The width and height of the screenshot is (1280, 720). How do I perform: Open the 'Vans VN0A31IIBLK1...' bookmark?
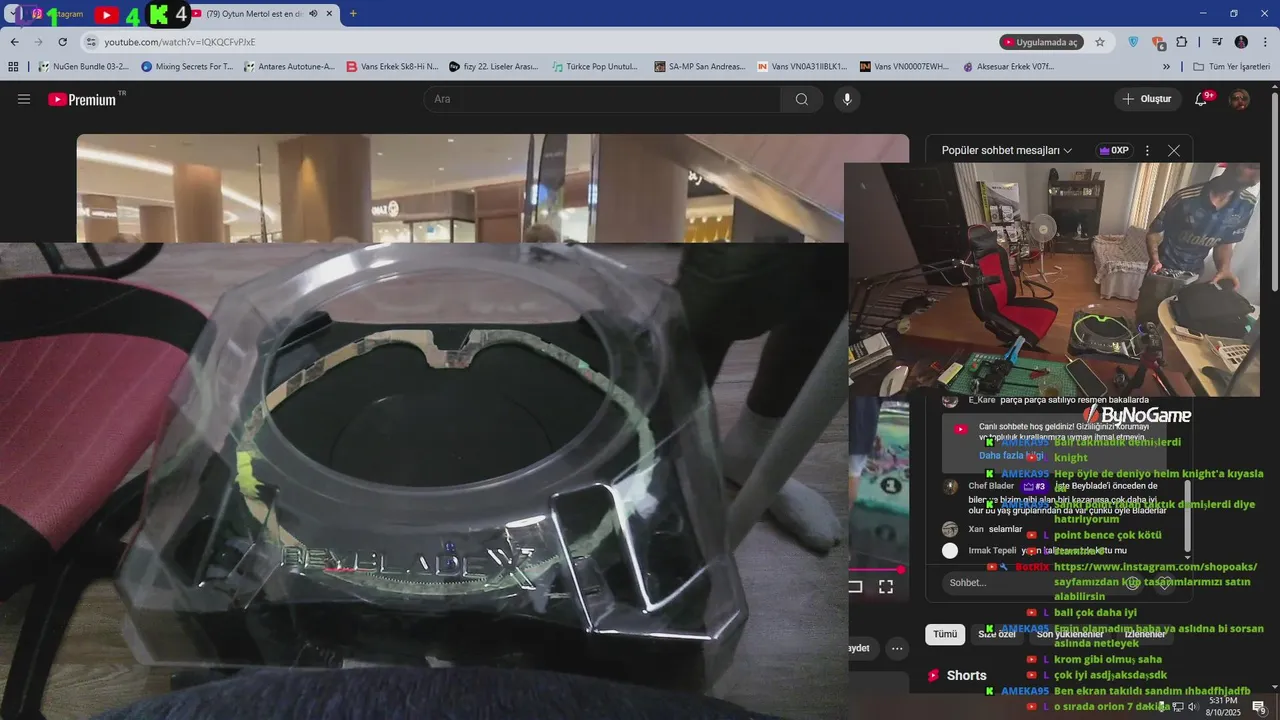pyautogui.click(x=802, y=67)
